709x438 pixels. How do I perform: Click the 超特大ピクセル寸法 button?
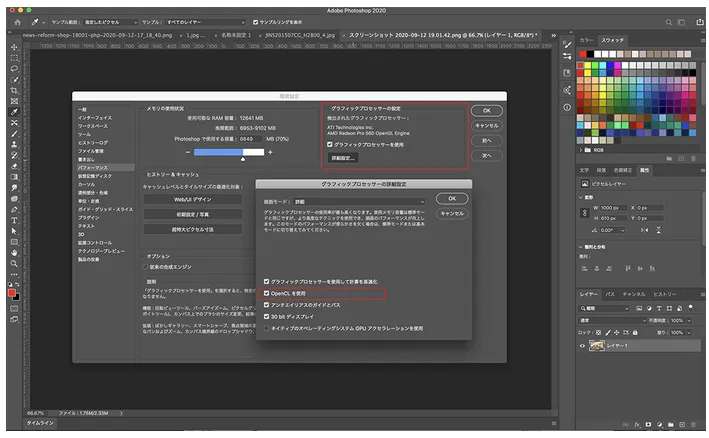193,230
